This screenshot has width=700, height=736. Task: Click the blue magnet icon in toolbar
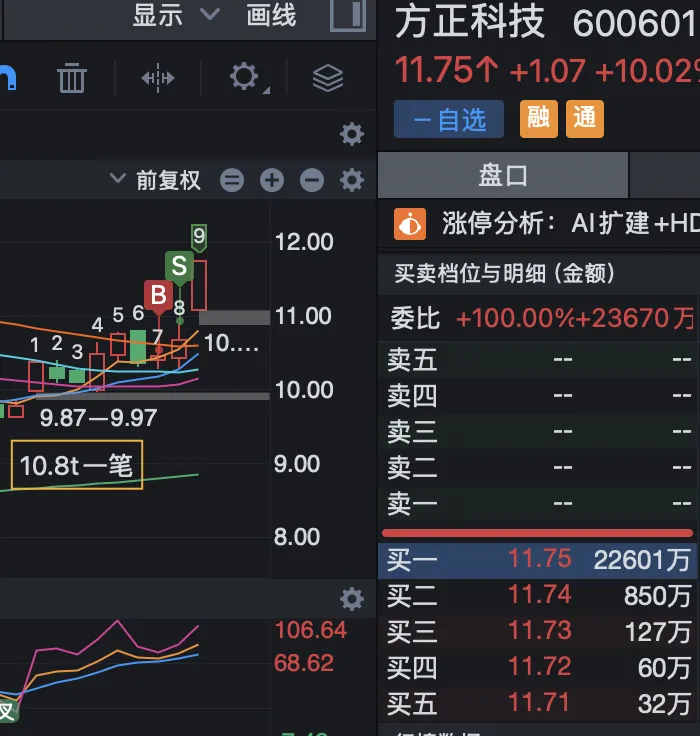(x=7, y=77)
